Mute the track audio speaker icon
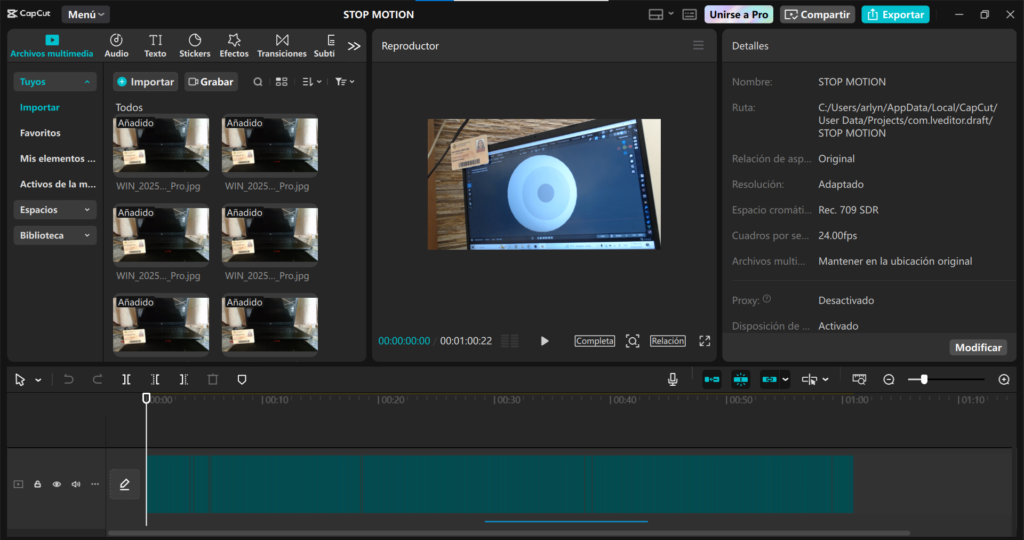 tap(76, 485)
